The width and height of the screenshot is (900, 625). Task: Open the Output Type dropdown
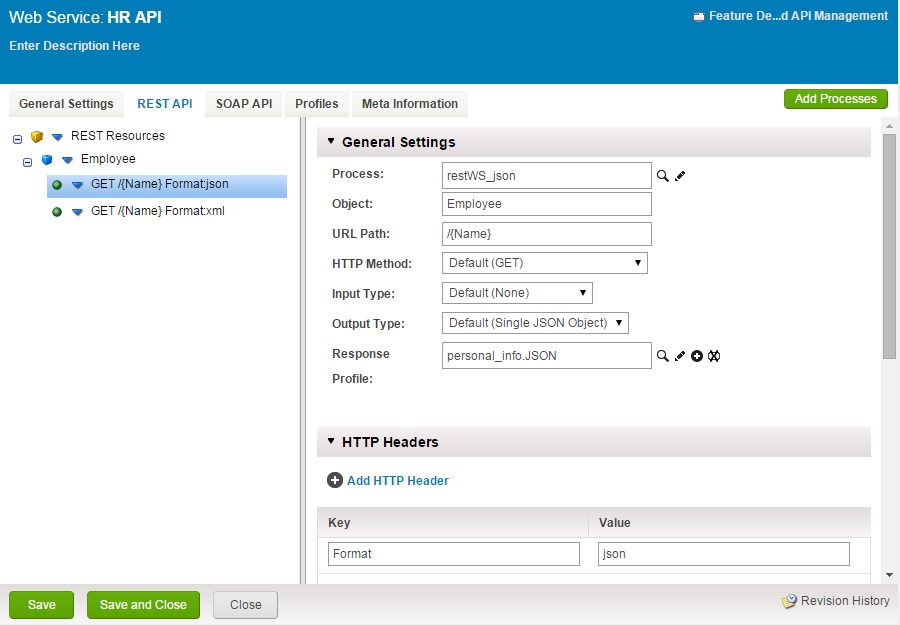pos(535,323)
